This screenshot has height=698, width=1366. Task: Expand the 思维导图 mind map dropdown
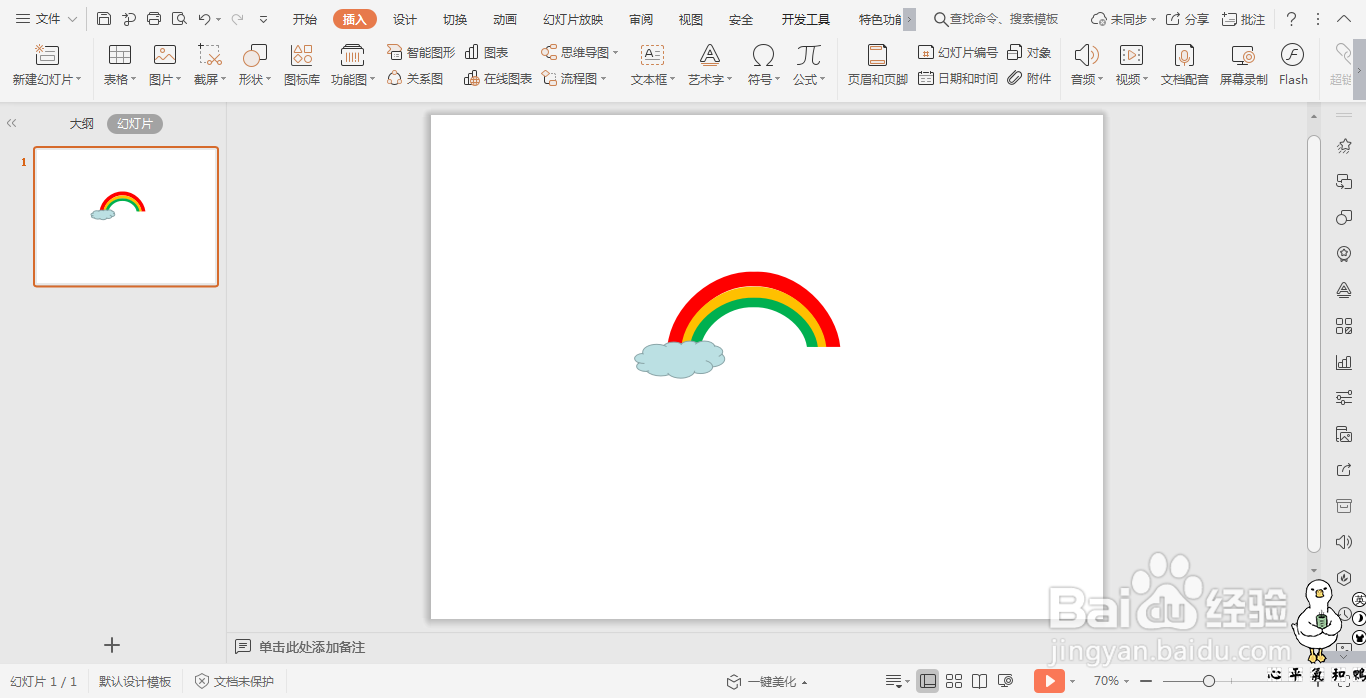coord(616,52)
